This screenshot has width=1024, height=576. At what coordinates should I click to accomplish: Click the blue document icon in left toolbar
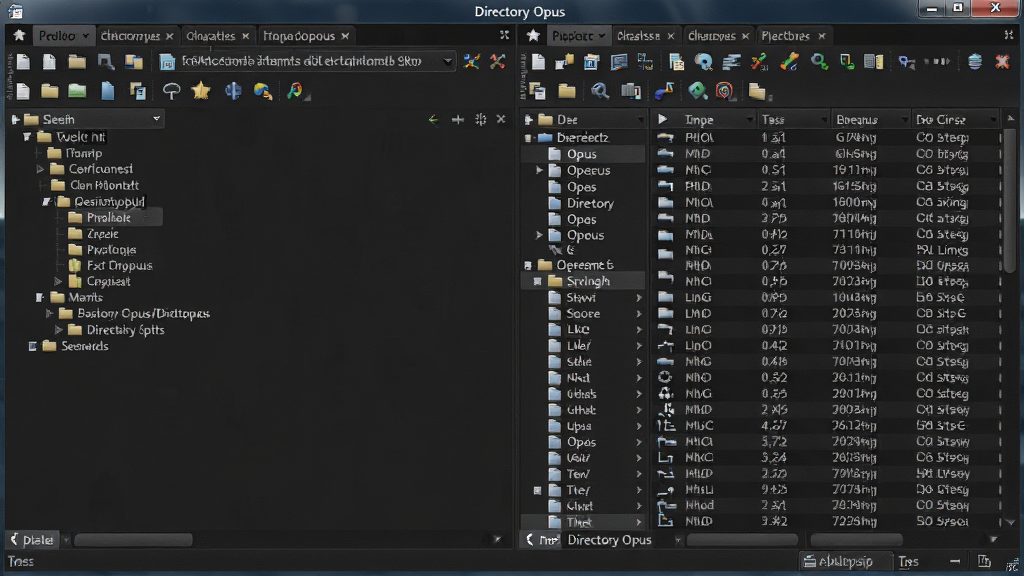108,91
